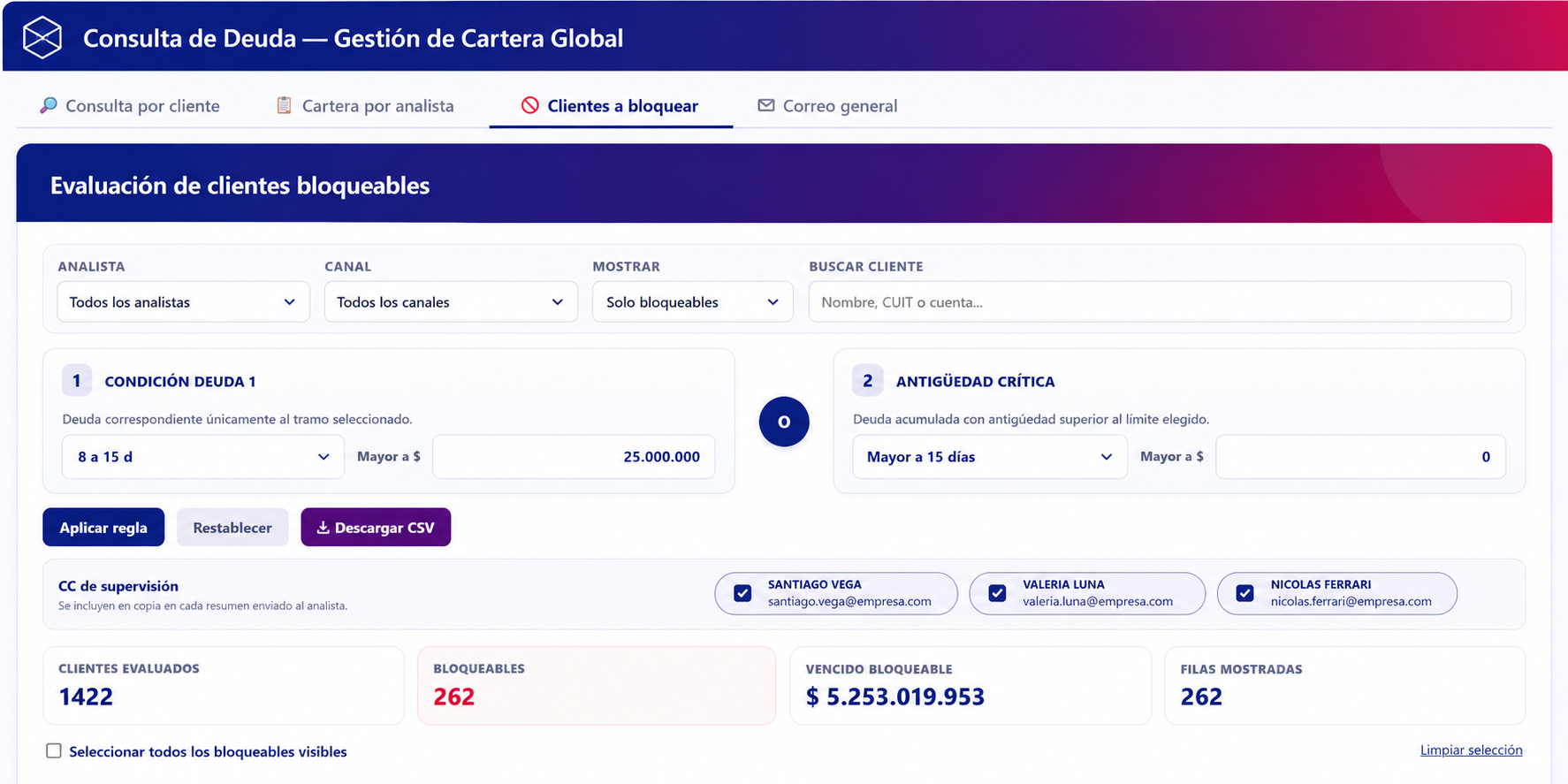Open the Consulta por cliente tab

pyautogui.click(x=130, y=106)
